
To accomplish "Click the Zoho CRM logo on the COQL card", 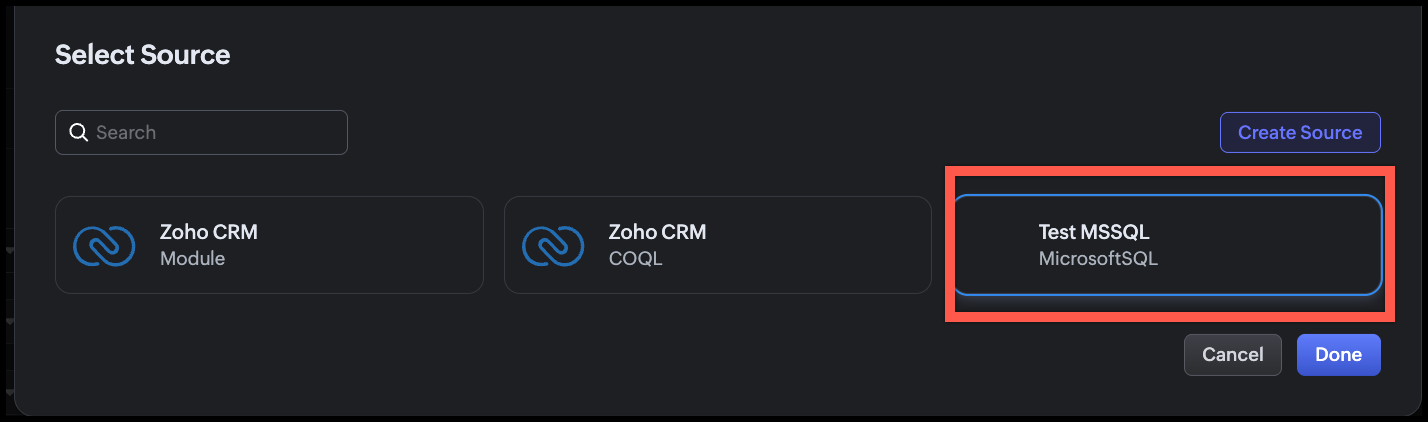I will click(553, 245).
